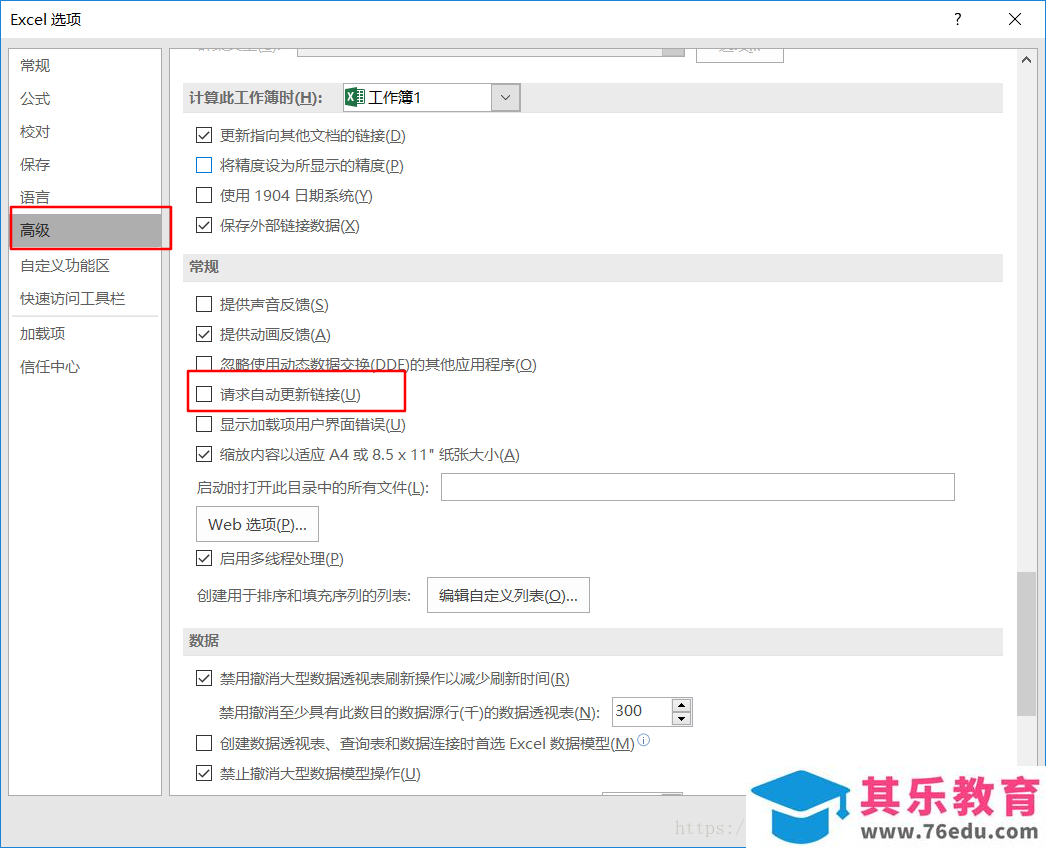Uncheck 禁用撤消大型数据透视表刷新操作
Viewport: 1046px width, 848px height.
click(204, 679)
